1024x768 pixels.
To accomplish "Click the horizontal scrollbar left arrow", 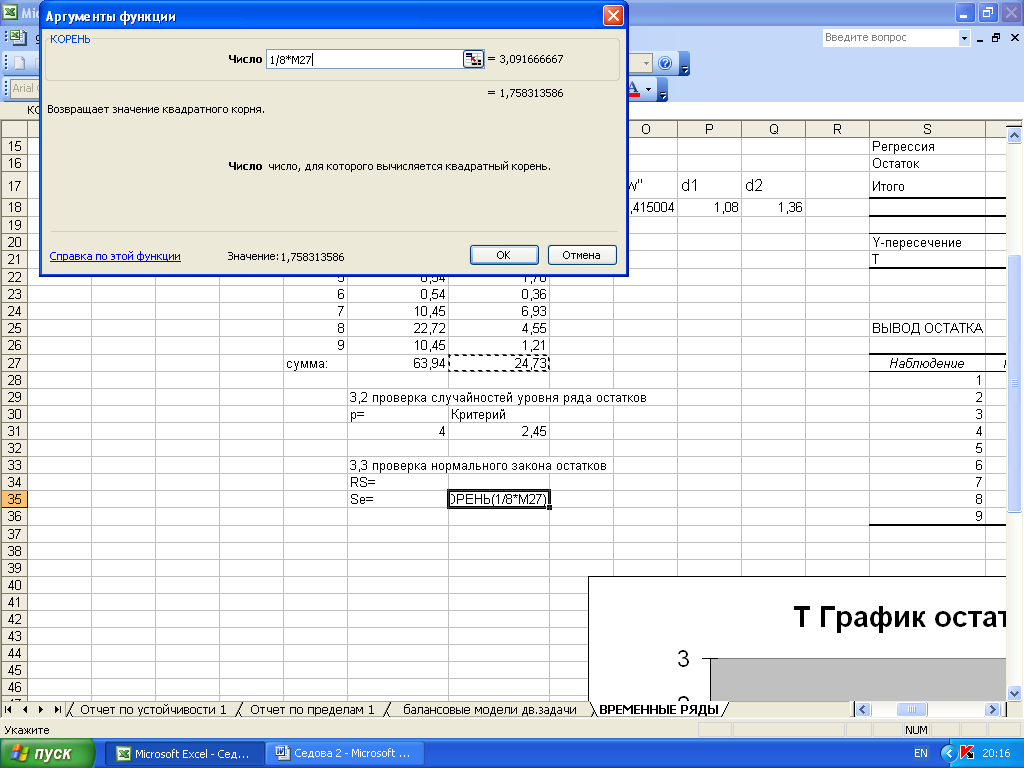I will (862, 709).
